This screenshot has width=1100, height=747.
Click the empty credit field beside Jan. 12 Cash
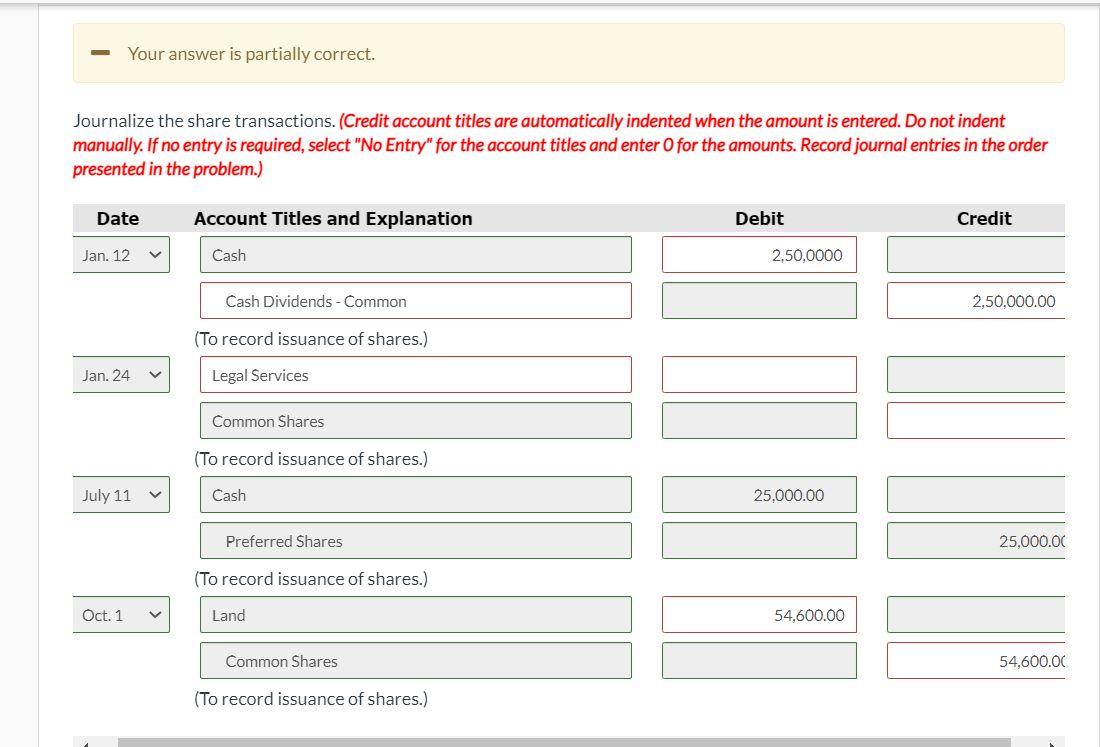tap(975, 254)
